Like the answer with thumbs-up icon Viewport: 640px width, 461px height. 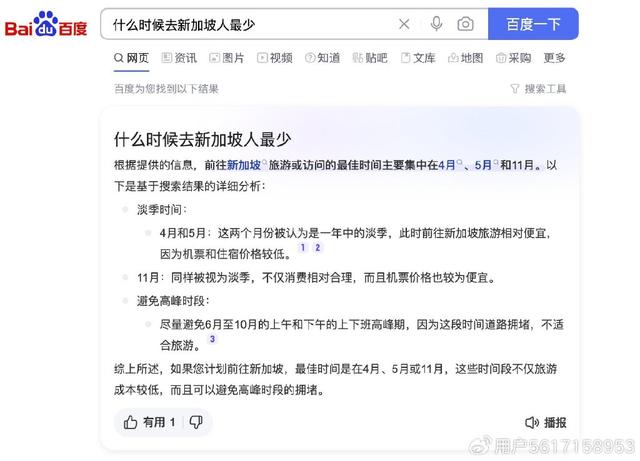[x=130, y=422]
